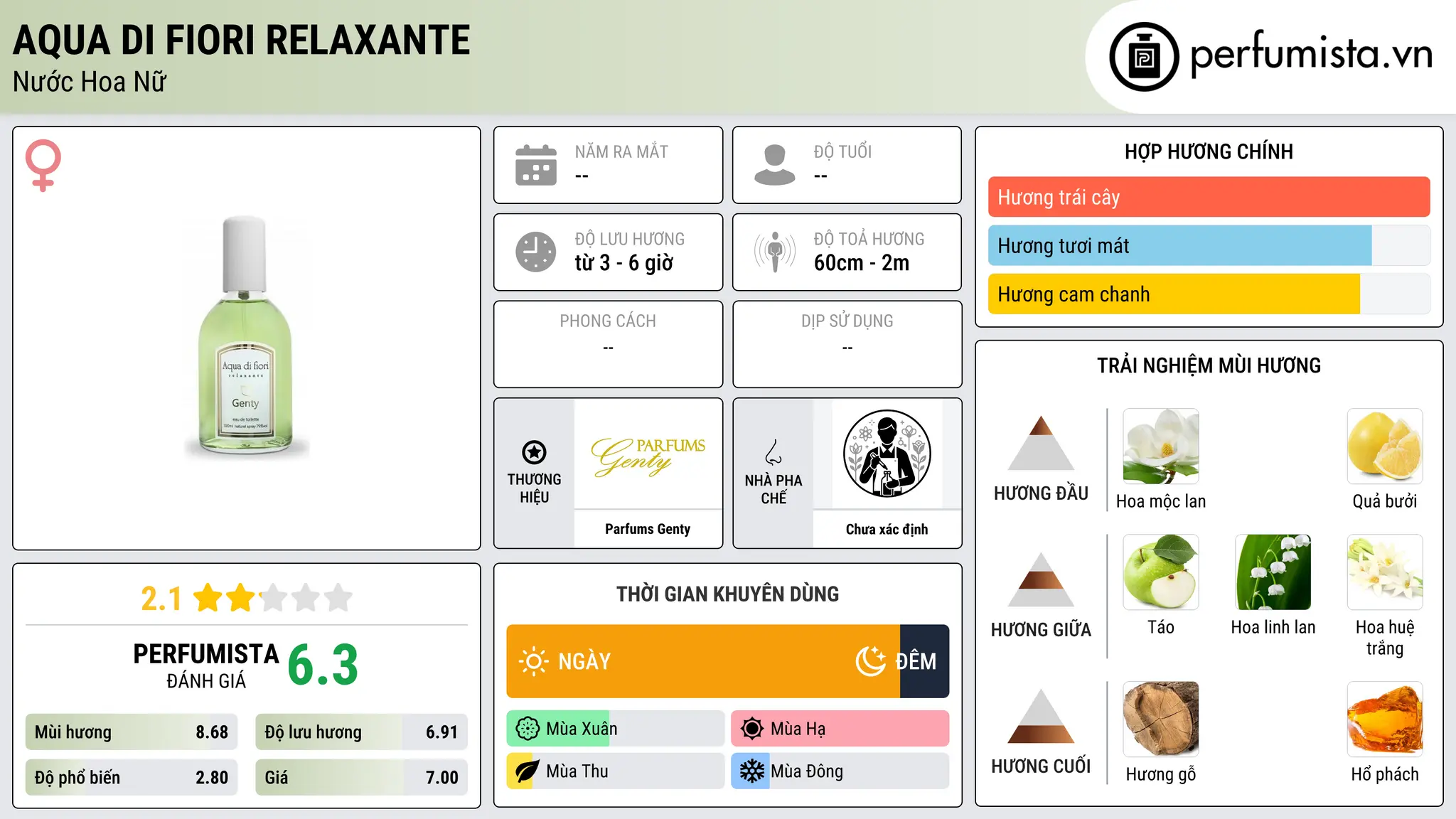Click the Hương trái cây accord bar
Screen dimensions: 1456x819
pos(1209,197)
